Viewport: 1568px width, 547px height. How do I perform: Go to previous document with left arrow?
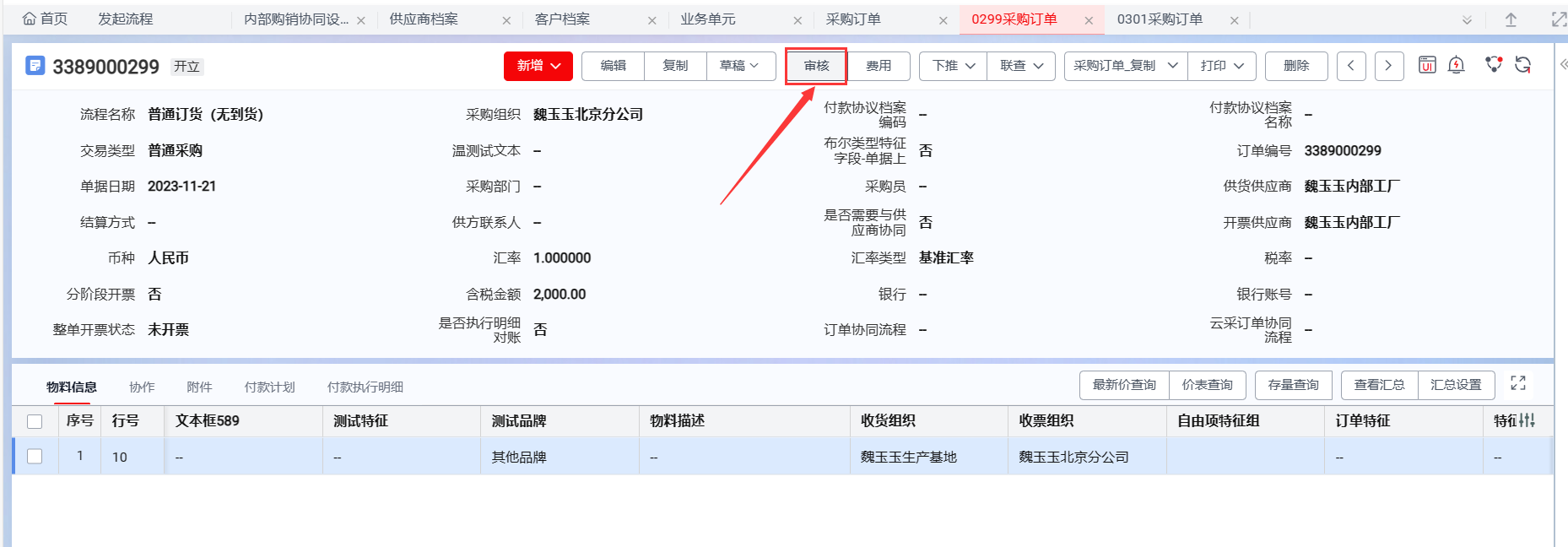click(x=1351, y=66)
